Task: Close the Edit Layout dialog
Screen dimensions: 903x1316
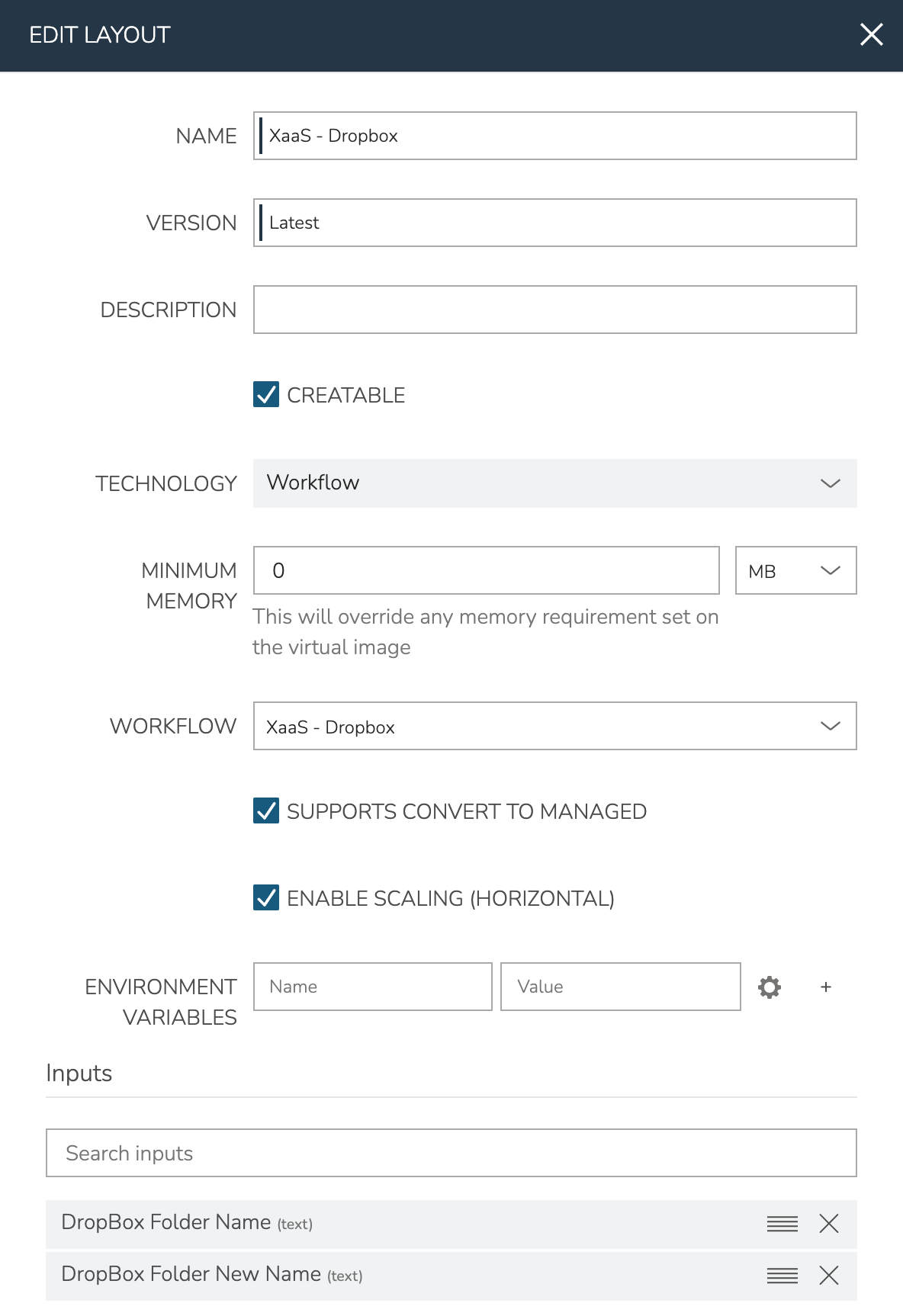Action: coord(871,34)
